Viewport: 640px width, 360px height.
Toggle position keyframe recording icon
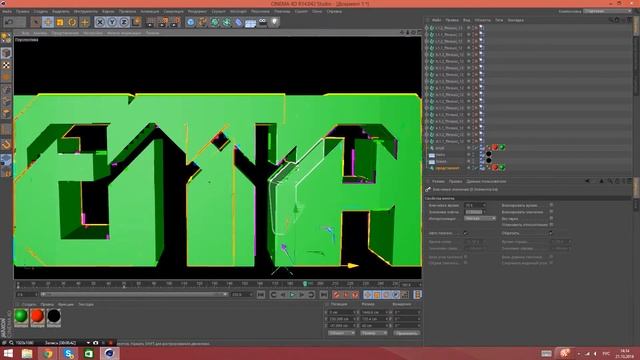point(367,294)
